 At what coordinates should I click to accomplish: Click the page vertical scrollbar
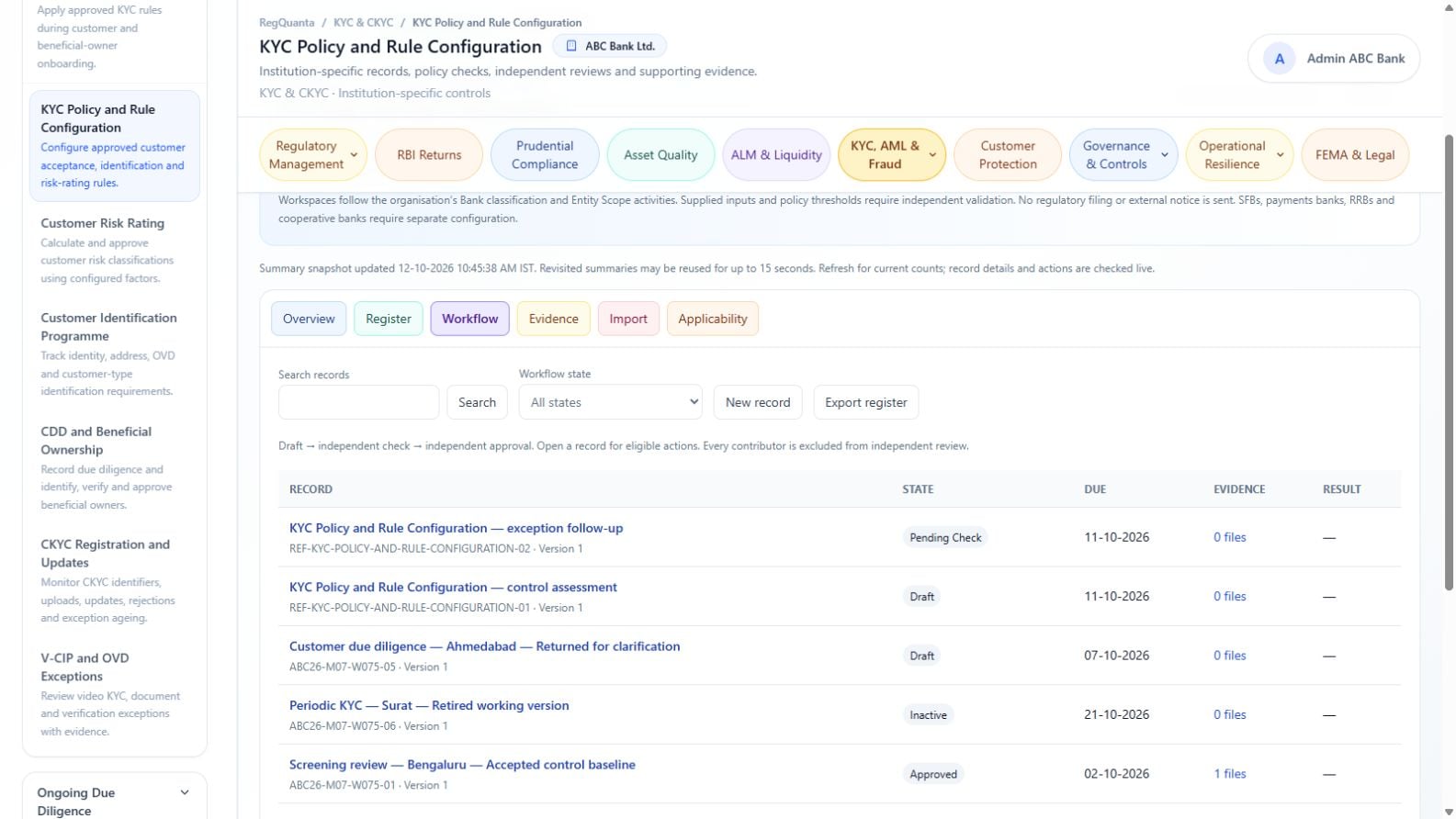[x=1449, y=362]
